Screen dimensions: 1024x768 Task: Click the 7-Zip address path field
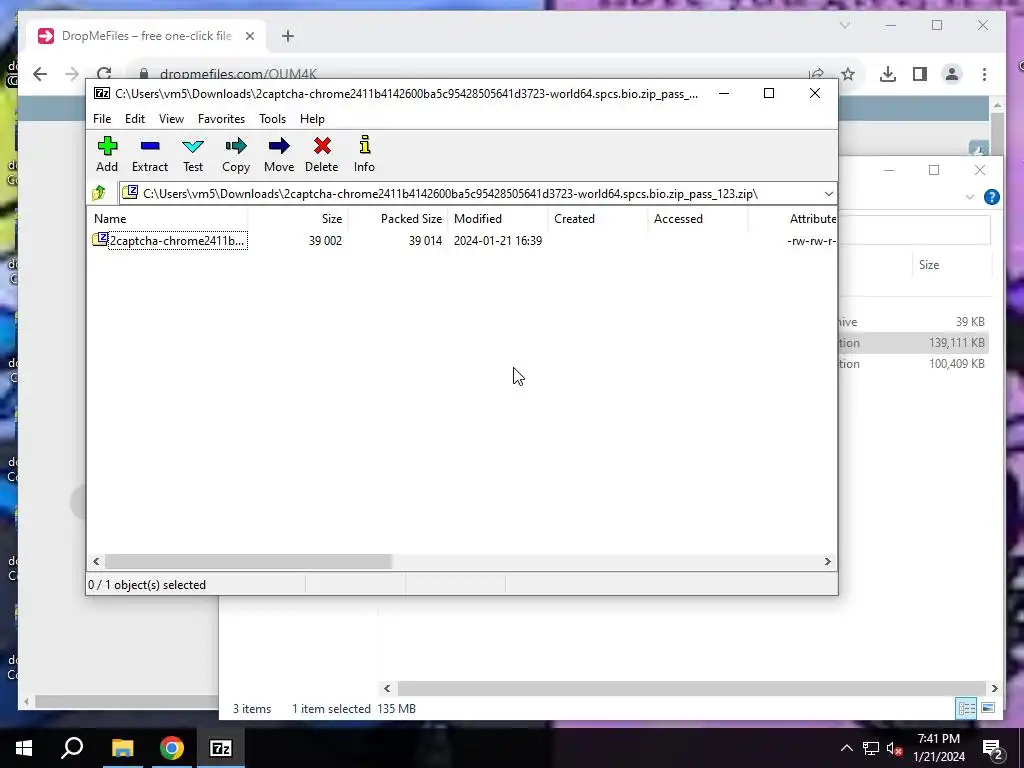tap(470, 194)
